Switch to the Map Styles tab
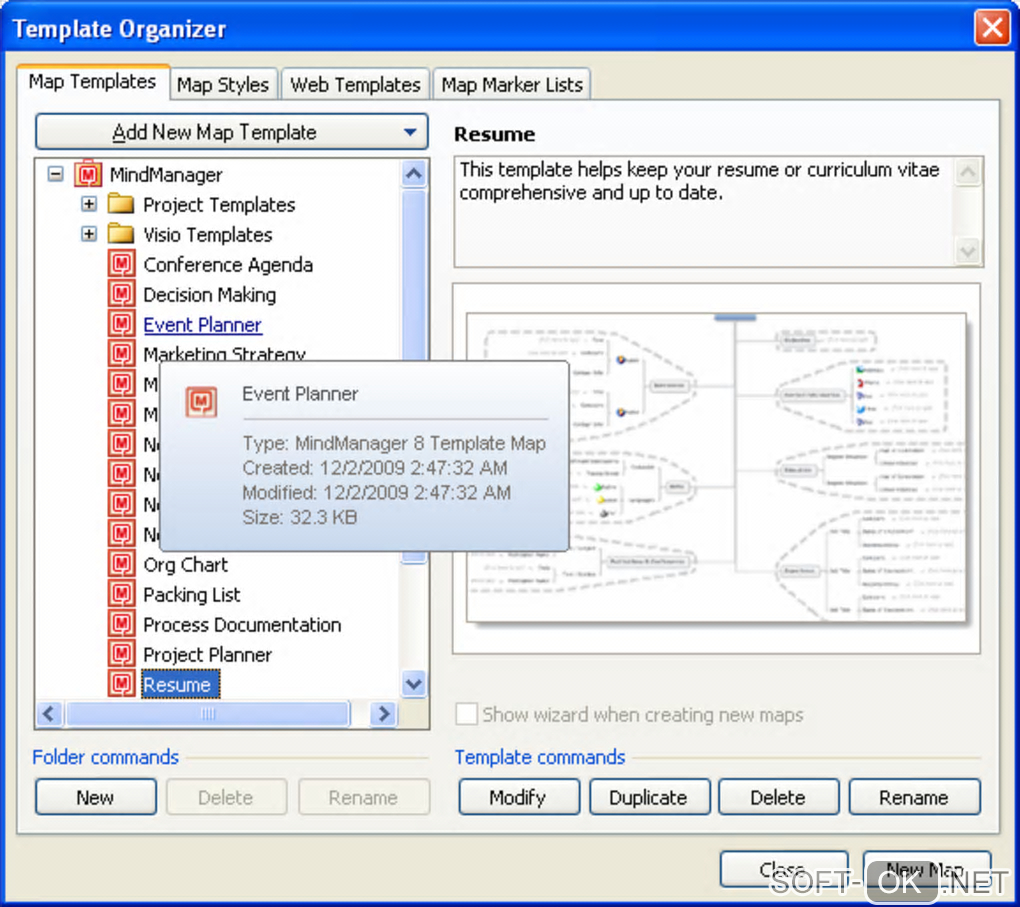This screenshot has width=1020, height=907. (223, 85)
